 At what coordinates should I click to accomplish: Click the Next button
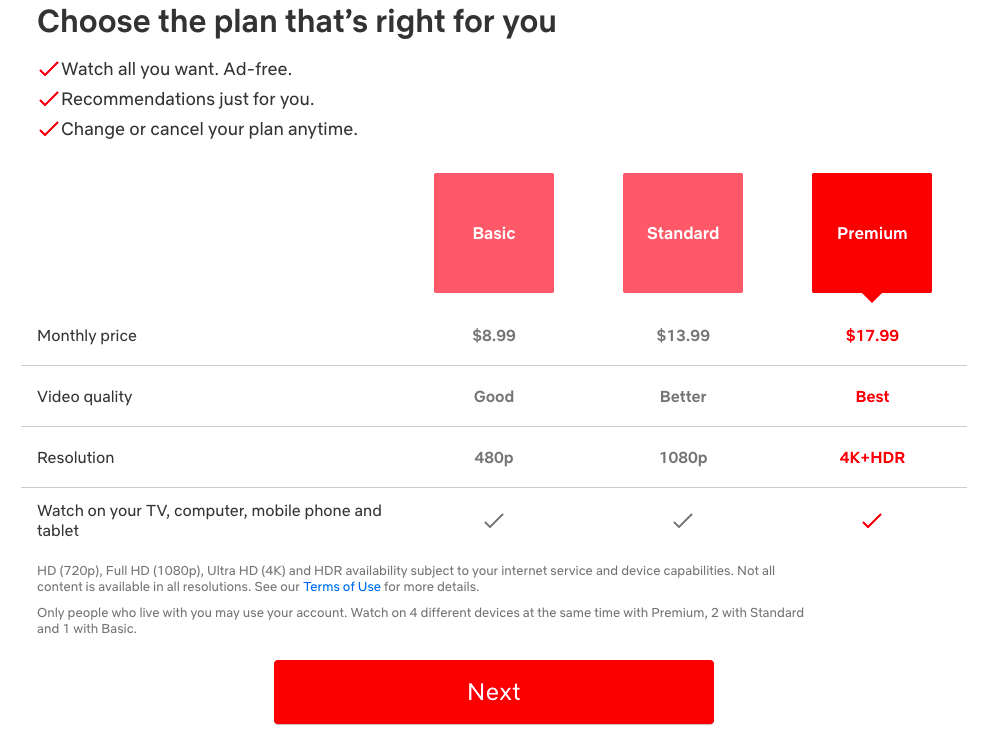(x=493, y=692)
